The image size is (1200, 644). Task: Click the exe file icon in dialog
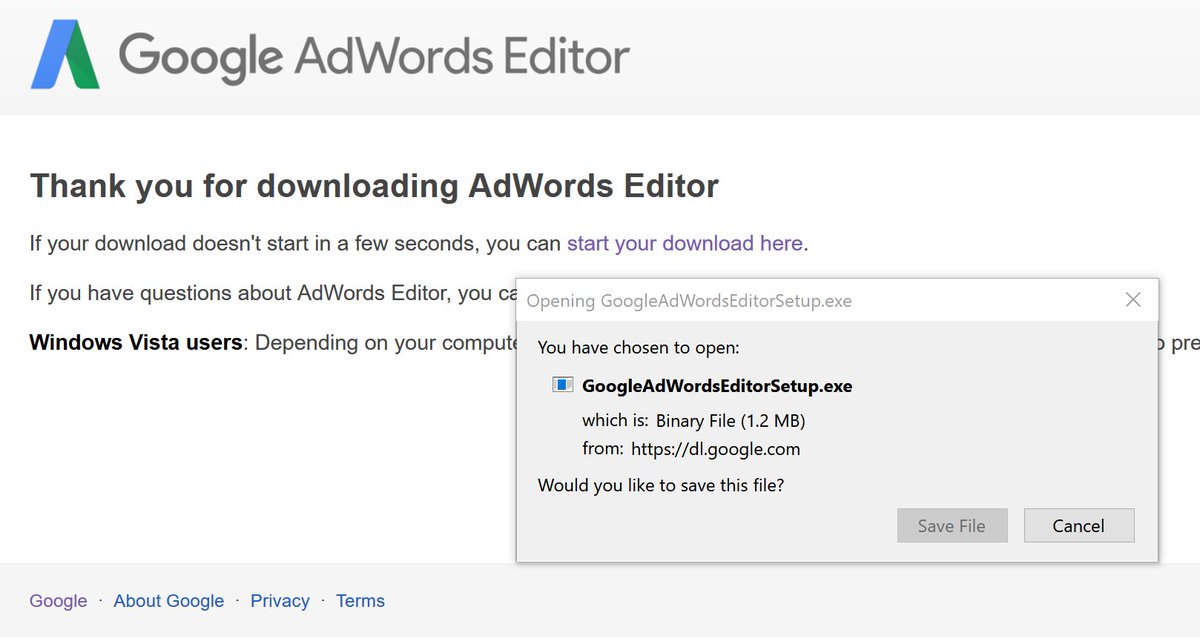tap(563, 385)
